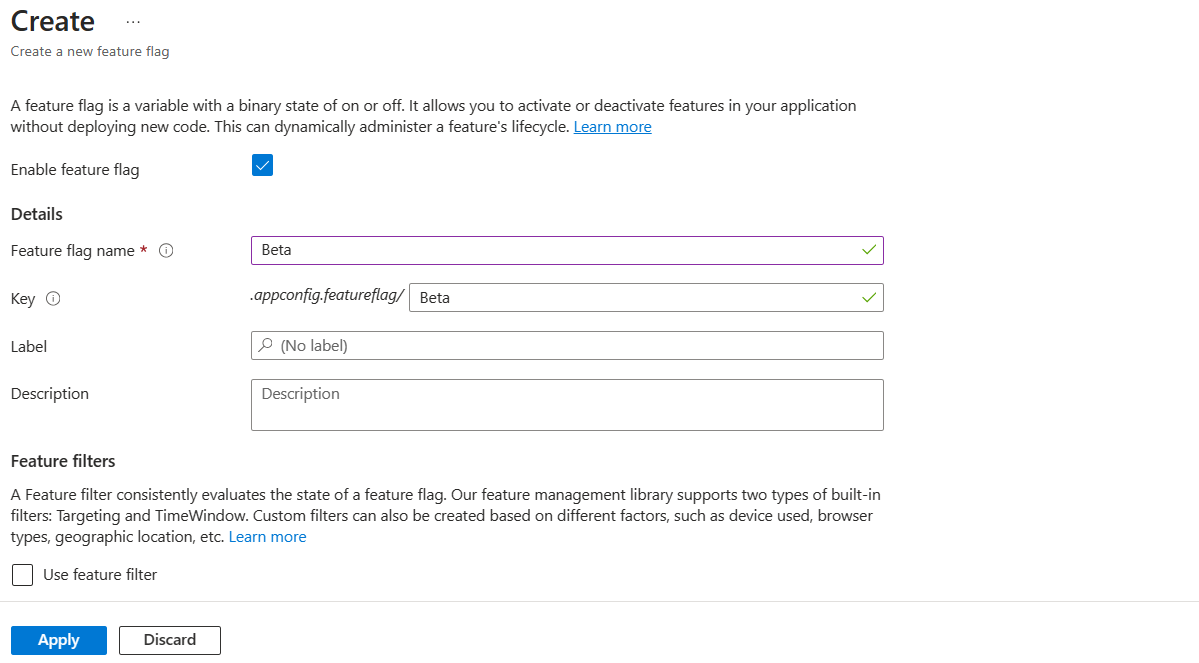
Task: Click into the Key text field
Action: [635, 298]
